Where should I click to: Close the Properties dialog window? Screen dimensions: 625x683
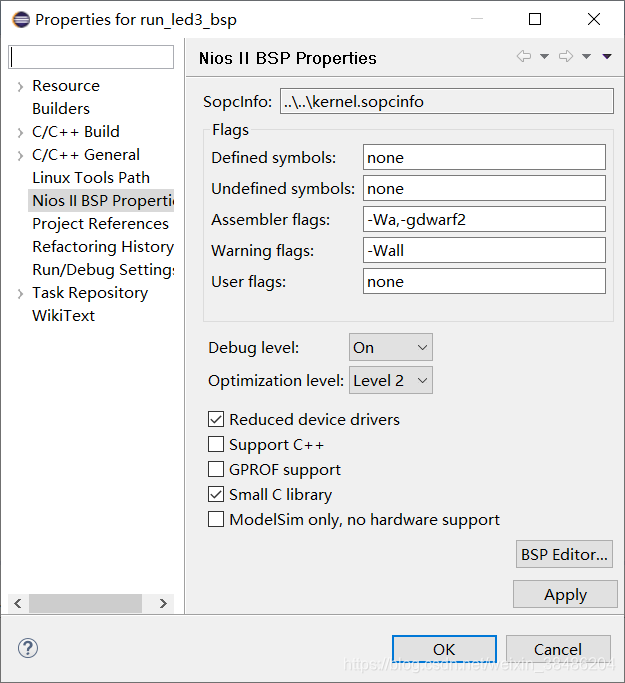[x=594, y=19]
